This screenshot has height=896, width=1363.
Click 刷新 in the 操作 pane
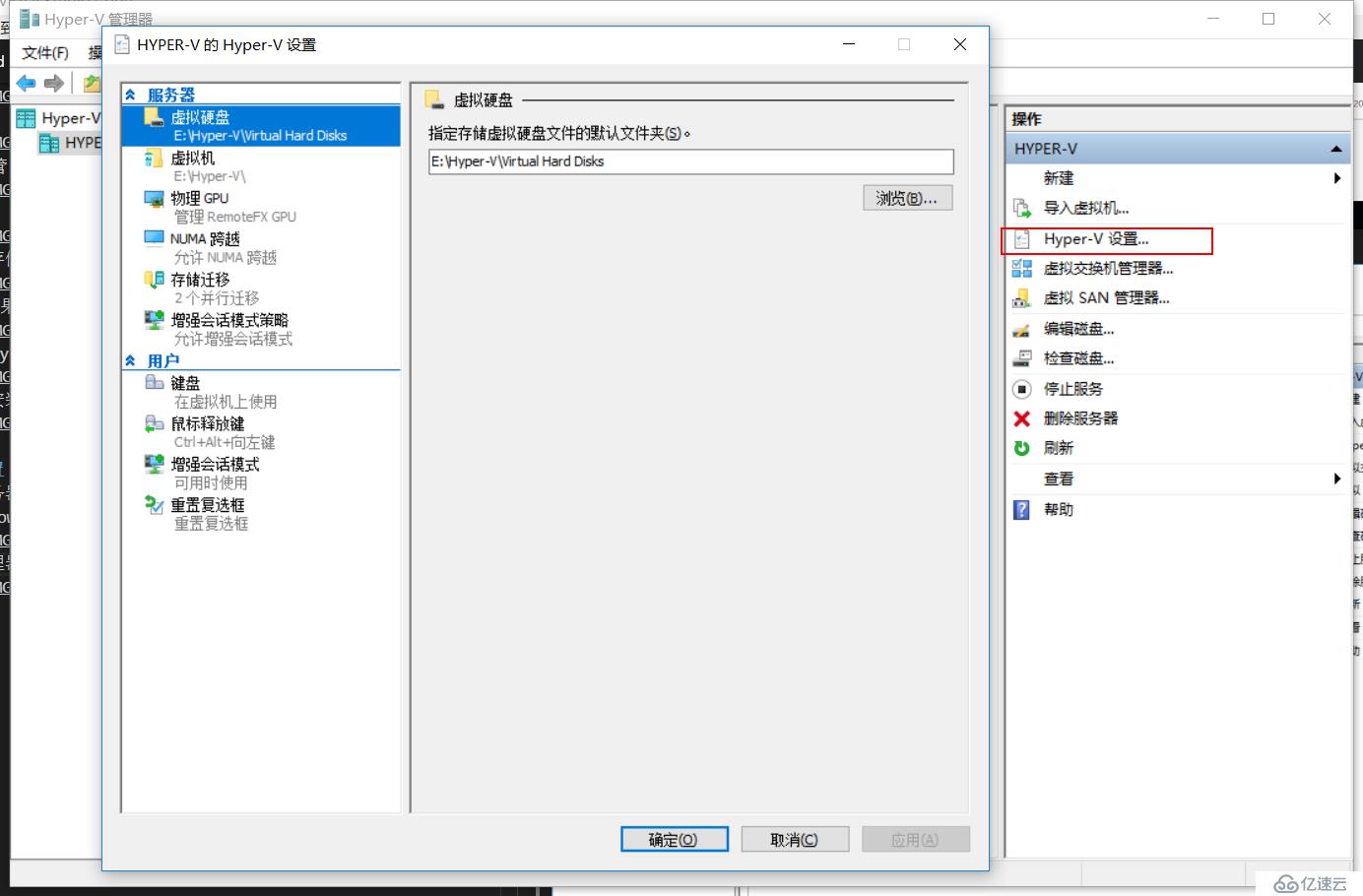[x=1058, y=448]
